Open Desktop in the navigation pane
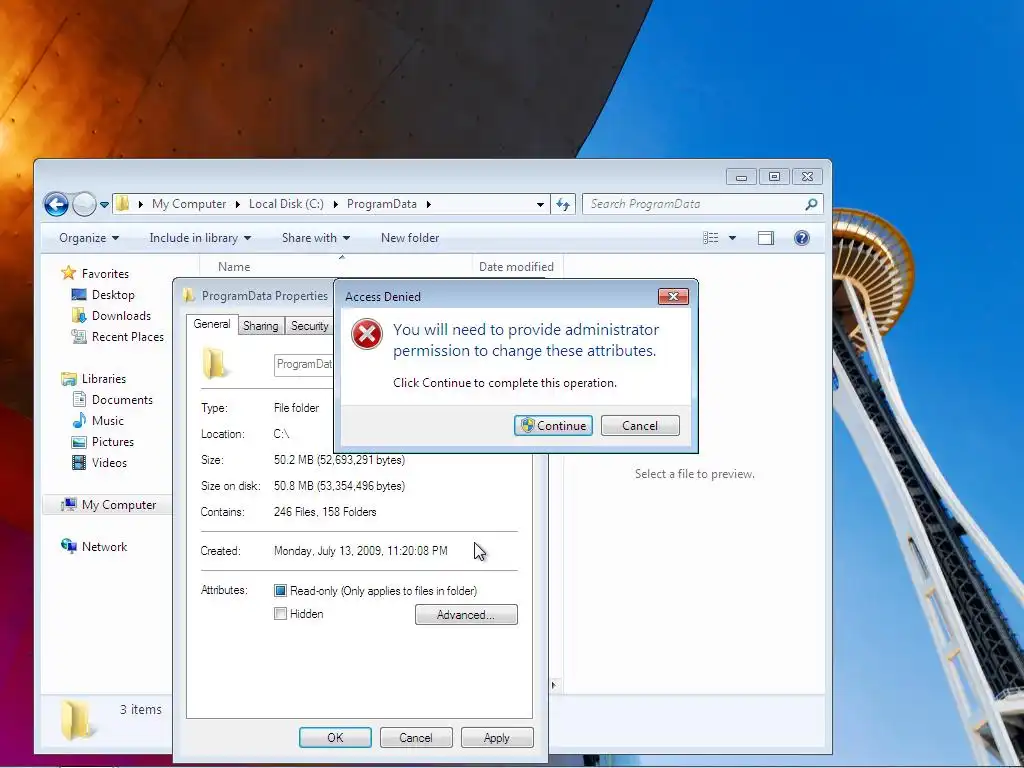The width and height of the screenshot is (1024, 768). [x=113, y=295]
